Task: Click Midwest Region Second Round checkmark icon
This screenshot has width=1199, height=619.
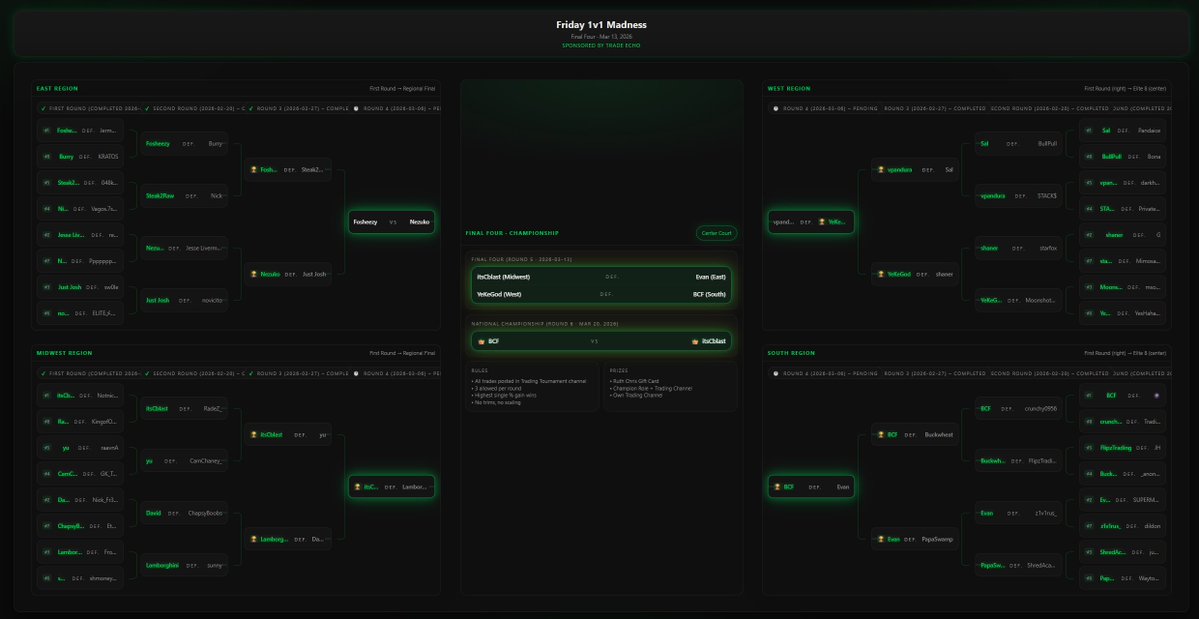Action: (148, 374)
